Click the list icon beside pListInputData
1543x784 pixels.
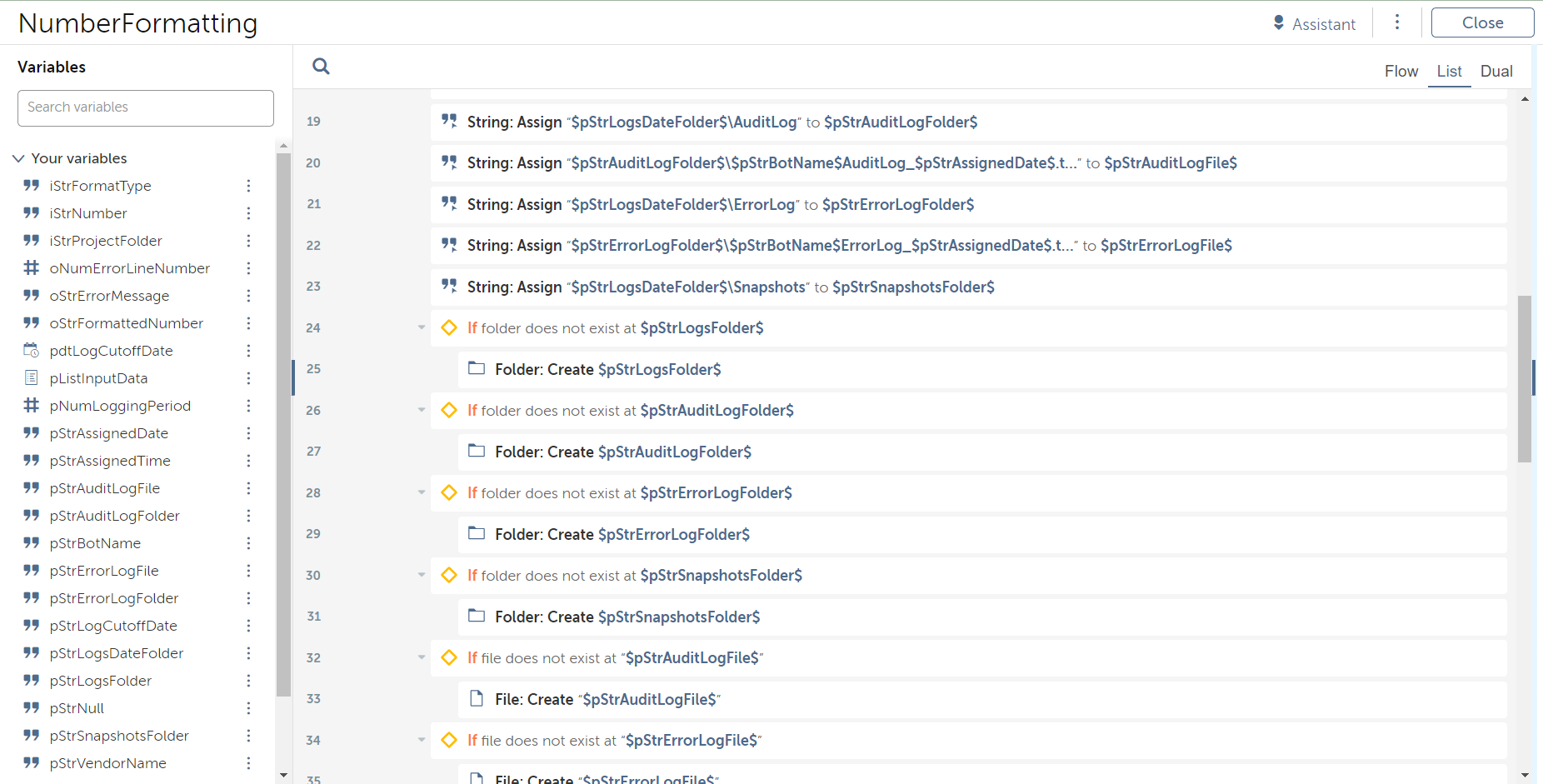click(x=32, y=378)
